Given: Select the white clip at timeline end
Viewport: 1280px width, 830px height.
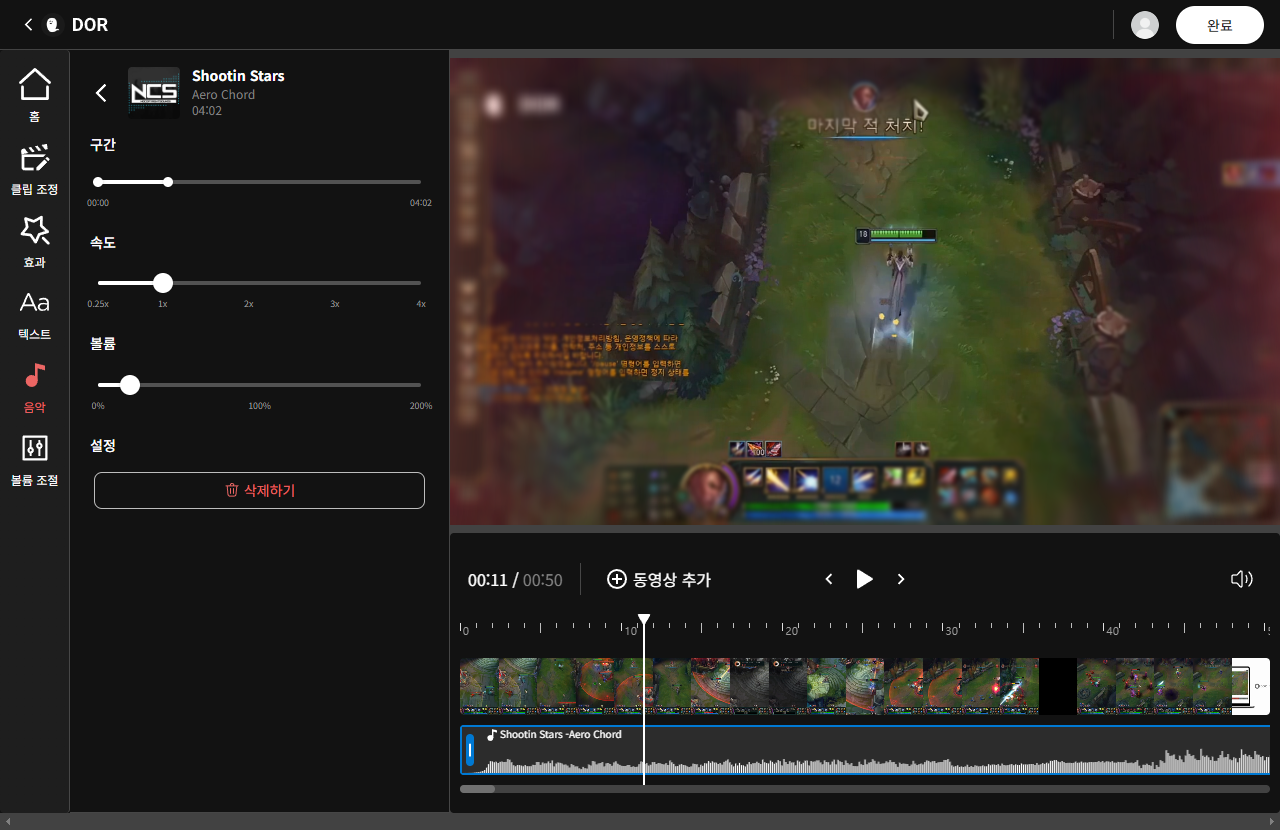Looking at the screenshot, I should [x=1251, y=686].
